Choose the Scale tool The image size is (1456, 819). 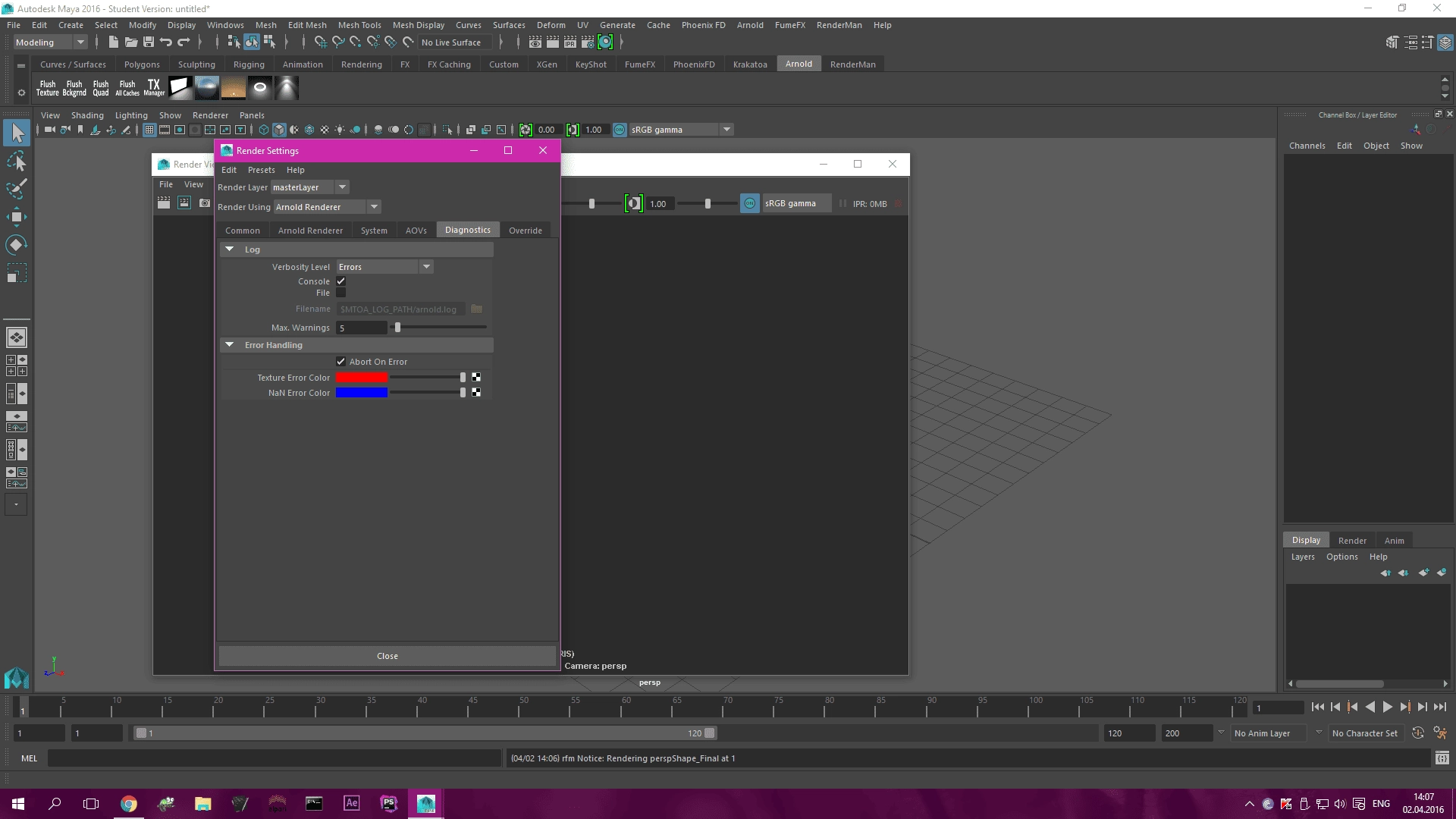point(17,272)
